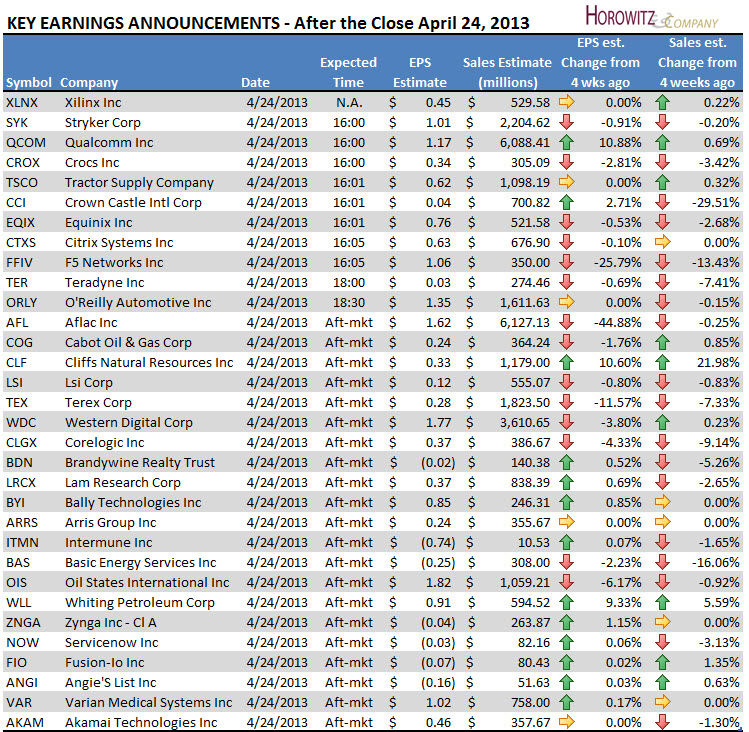Viewport: 749px width, 732px height.
Task: Click yellow sales arrow for Varian Medical Systems
Action: click(x=663, y=702)
